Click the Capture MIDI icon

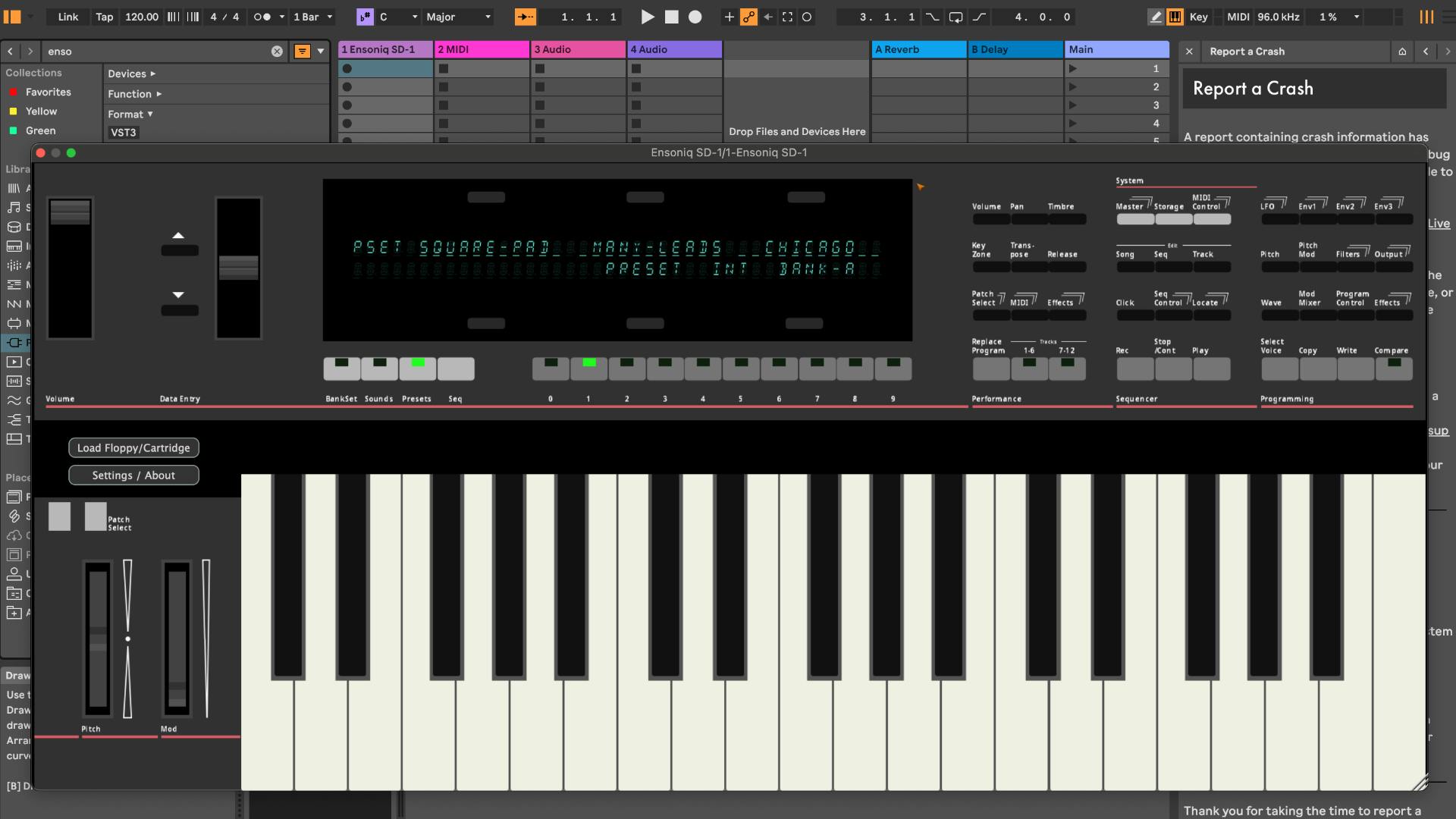(788, 17)
